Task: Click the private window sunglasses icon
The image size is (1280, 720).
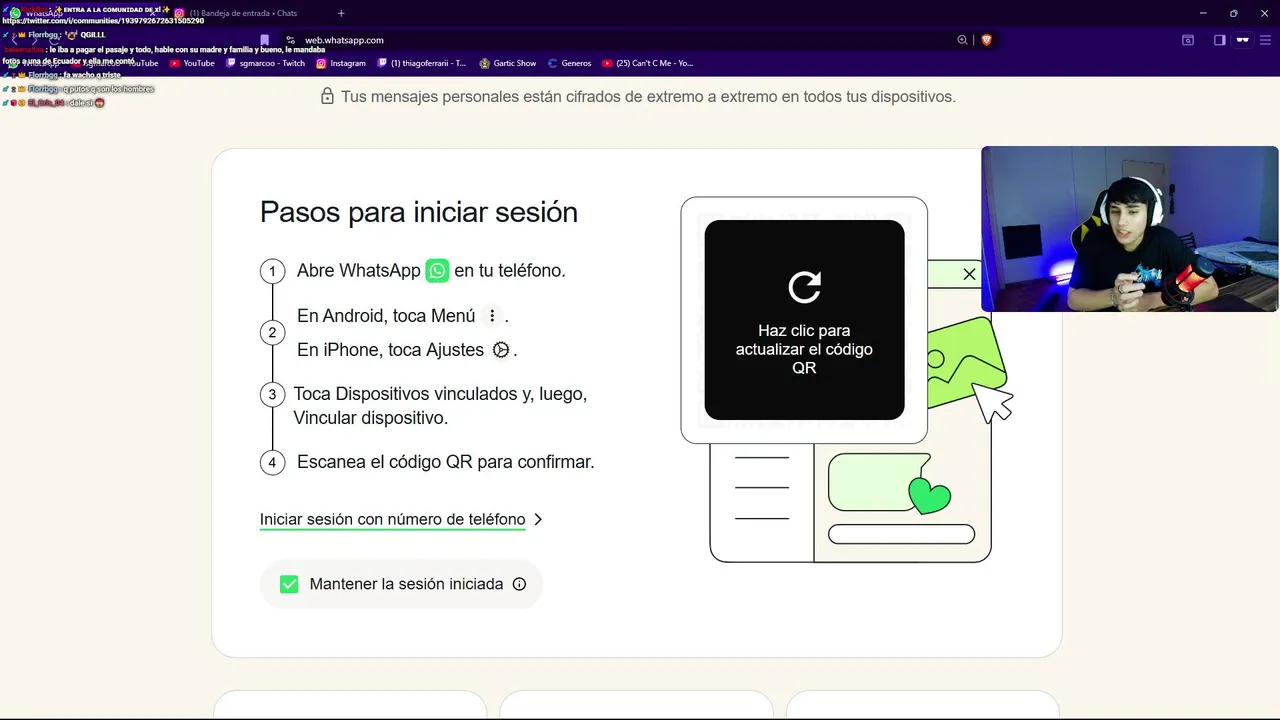Action: point(1243,40)
